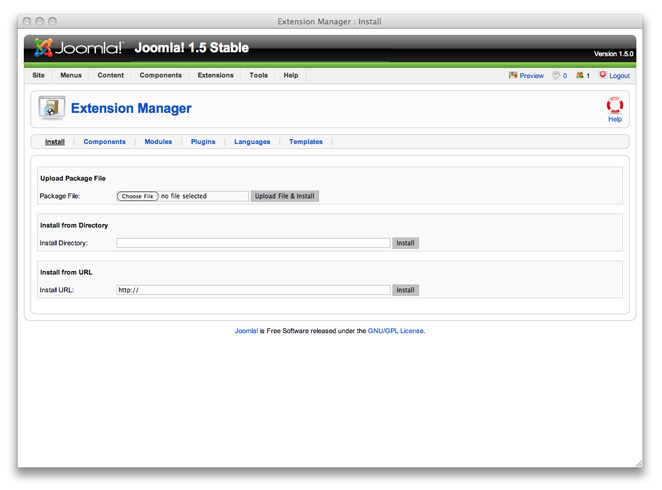Image resolution: width=662 pixels, height=490 pixels.
Task: Select the Templates tab
Action: (306, 142)
